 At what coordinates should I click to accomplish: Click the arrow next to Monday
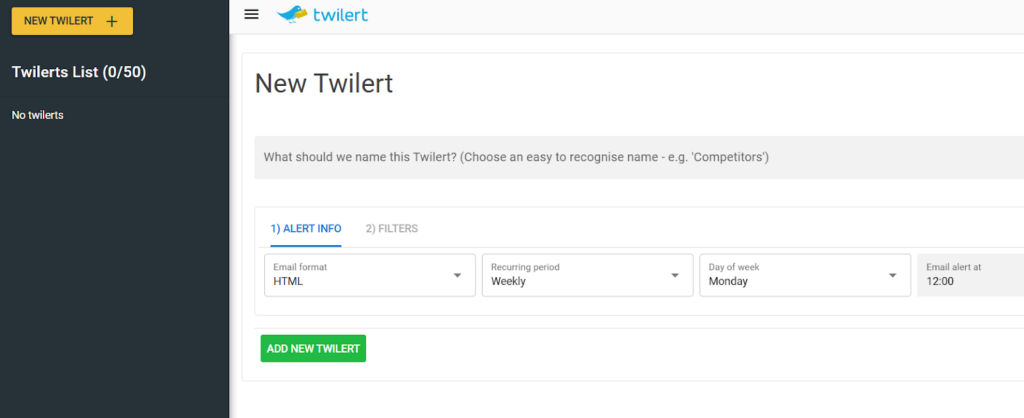(893, 276)
